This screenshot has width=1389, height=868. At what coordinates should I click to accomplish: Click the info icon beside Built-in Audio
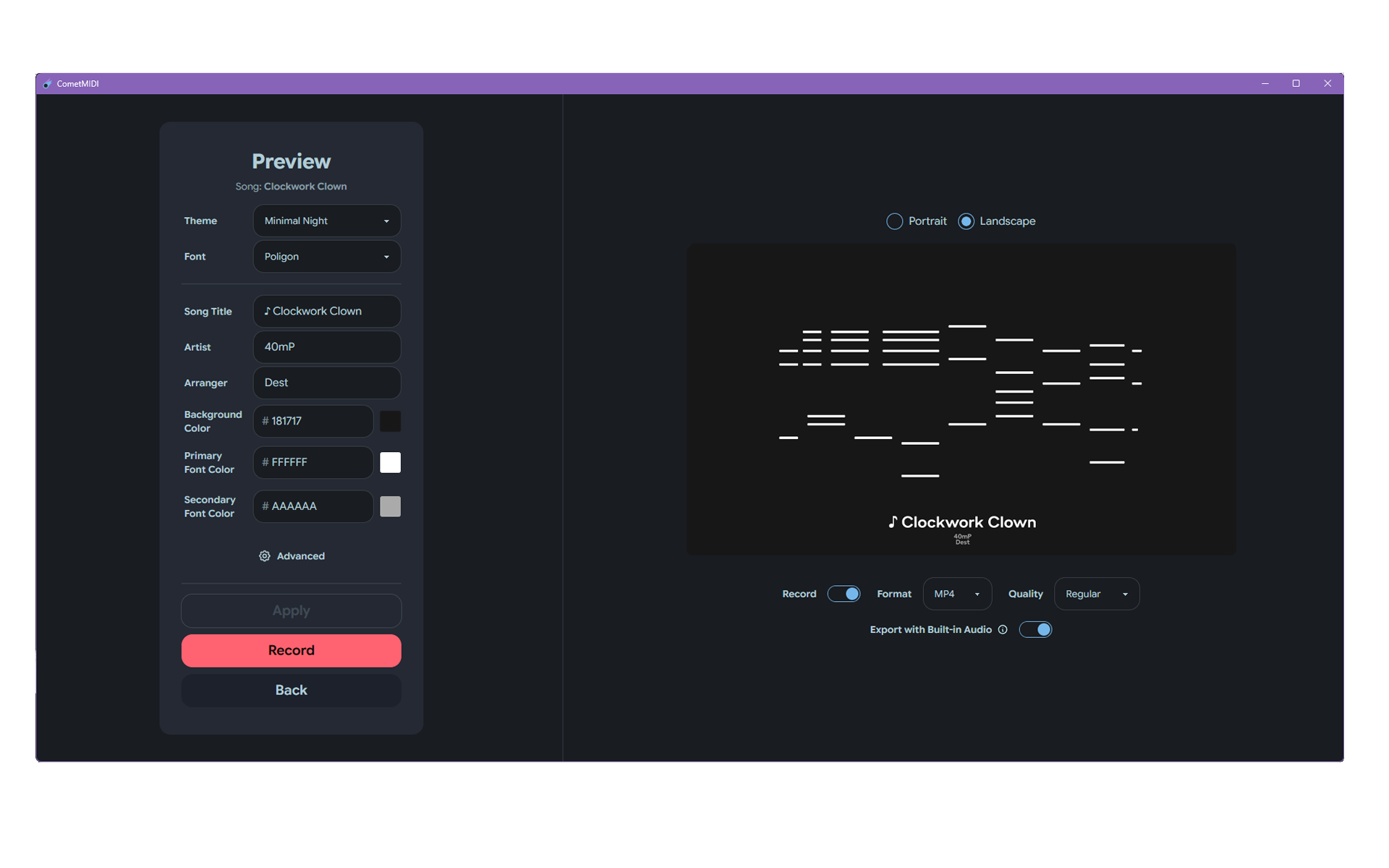click(x=1003, y=629)
